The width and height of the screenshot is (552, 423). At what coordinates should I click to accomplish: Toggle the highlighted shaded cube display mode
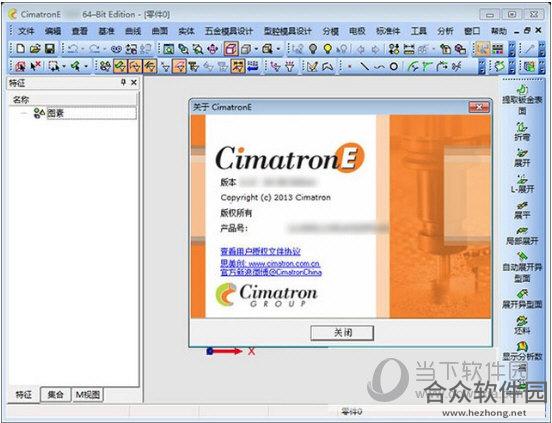pyautogui.click(x=231, y=49)
